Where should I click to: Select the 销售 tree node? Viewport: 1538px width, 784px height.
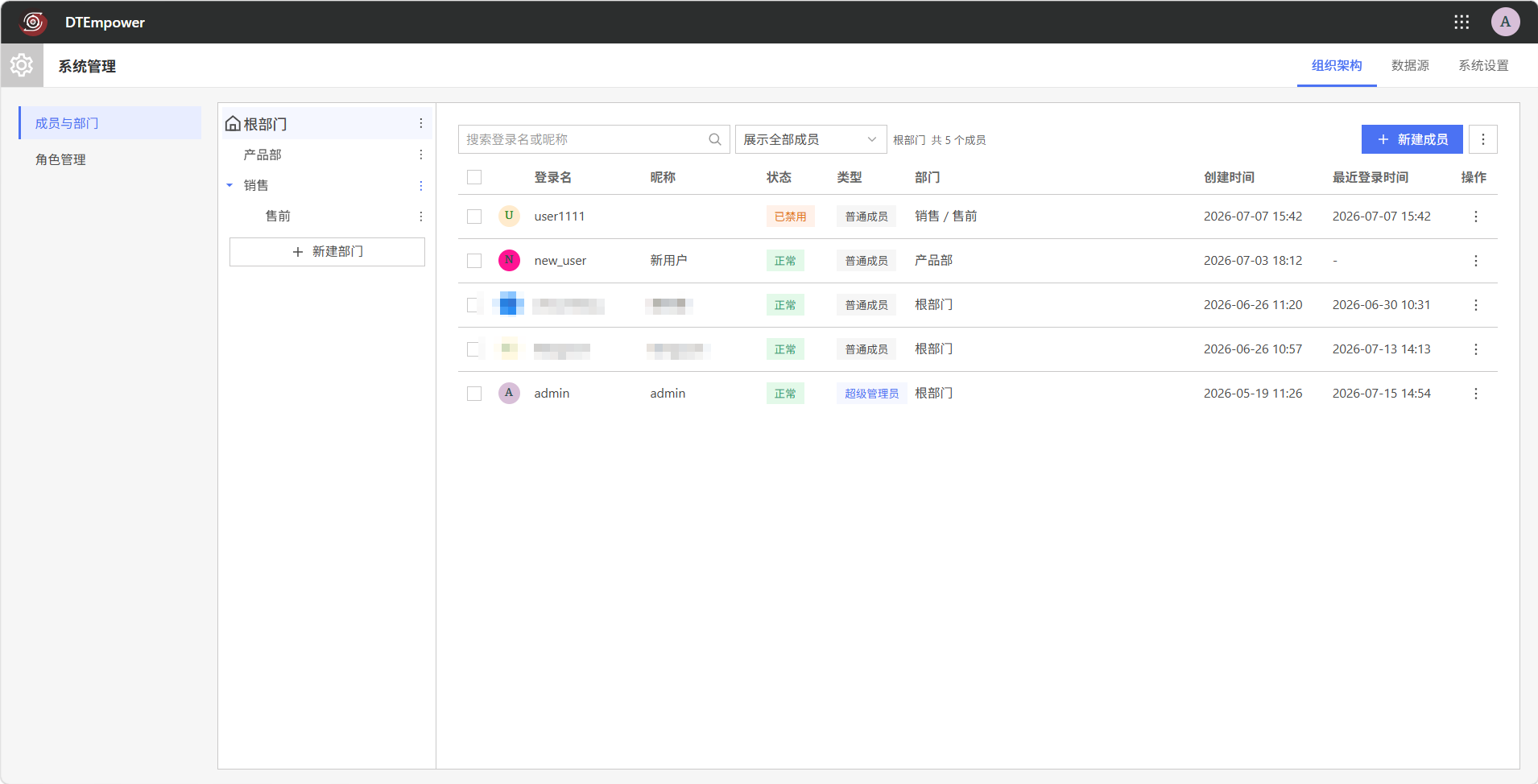pos(256,185)
